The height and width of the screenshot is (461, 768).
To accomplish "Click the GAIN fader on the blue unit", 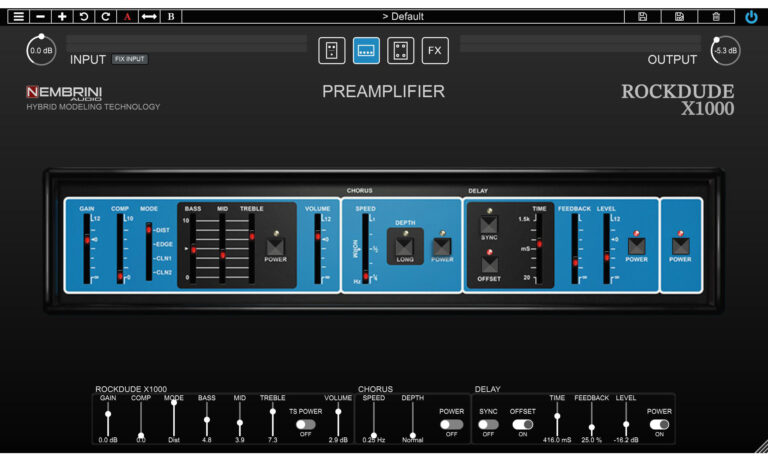I will point(87,249).
